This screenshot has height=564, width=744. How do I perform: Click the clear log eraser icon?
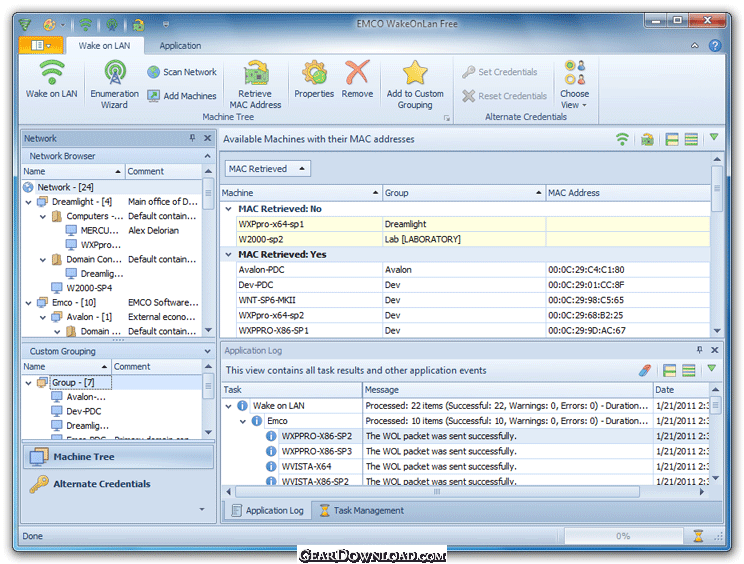click(x=645, y=370)
